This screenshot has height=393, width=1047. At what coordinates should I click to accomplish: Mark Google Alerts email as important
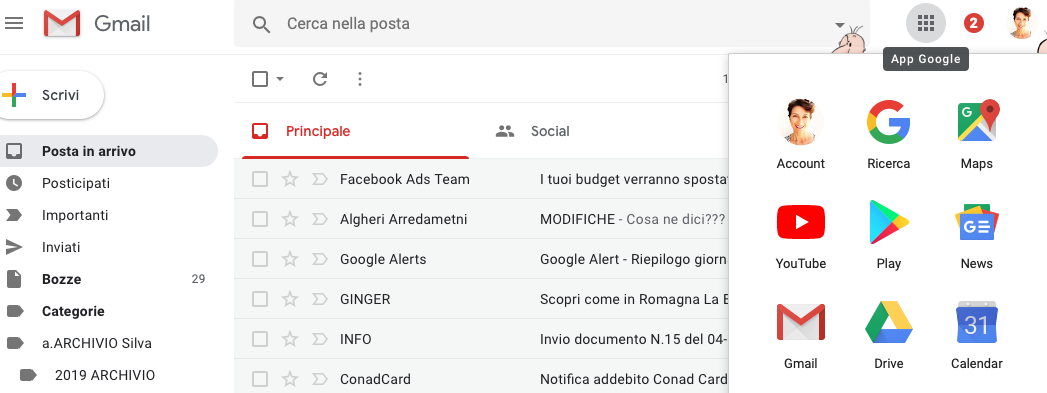click(320, 259)
